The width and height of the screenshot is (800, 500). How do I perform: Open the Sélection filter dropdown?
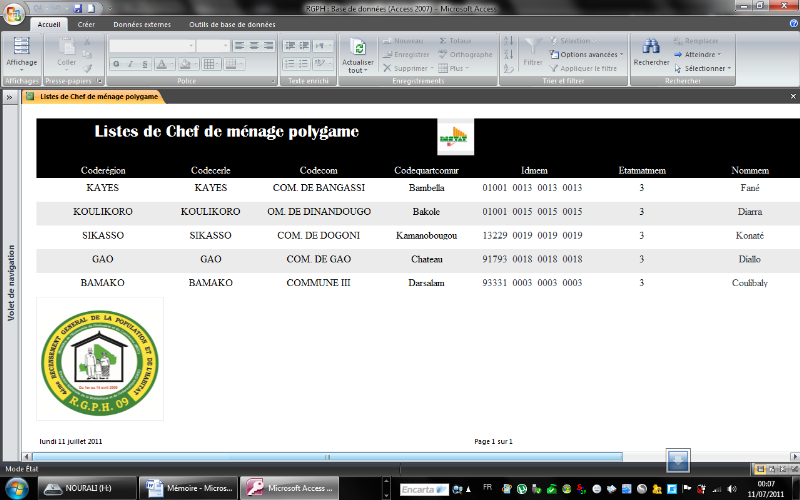(x=572, y=41)
